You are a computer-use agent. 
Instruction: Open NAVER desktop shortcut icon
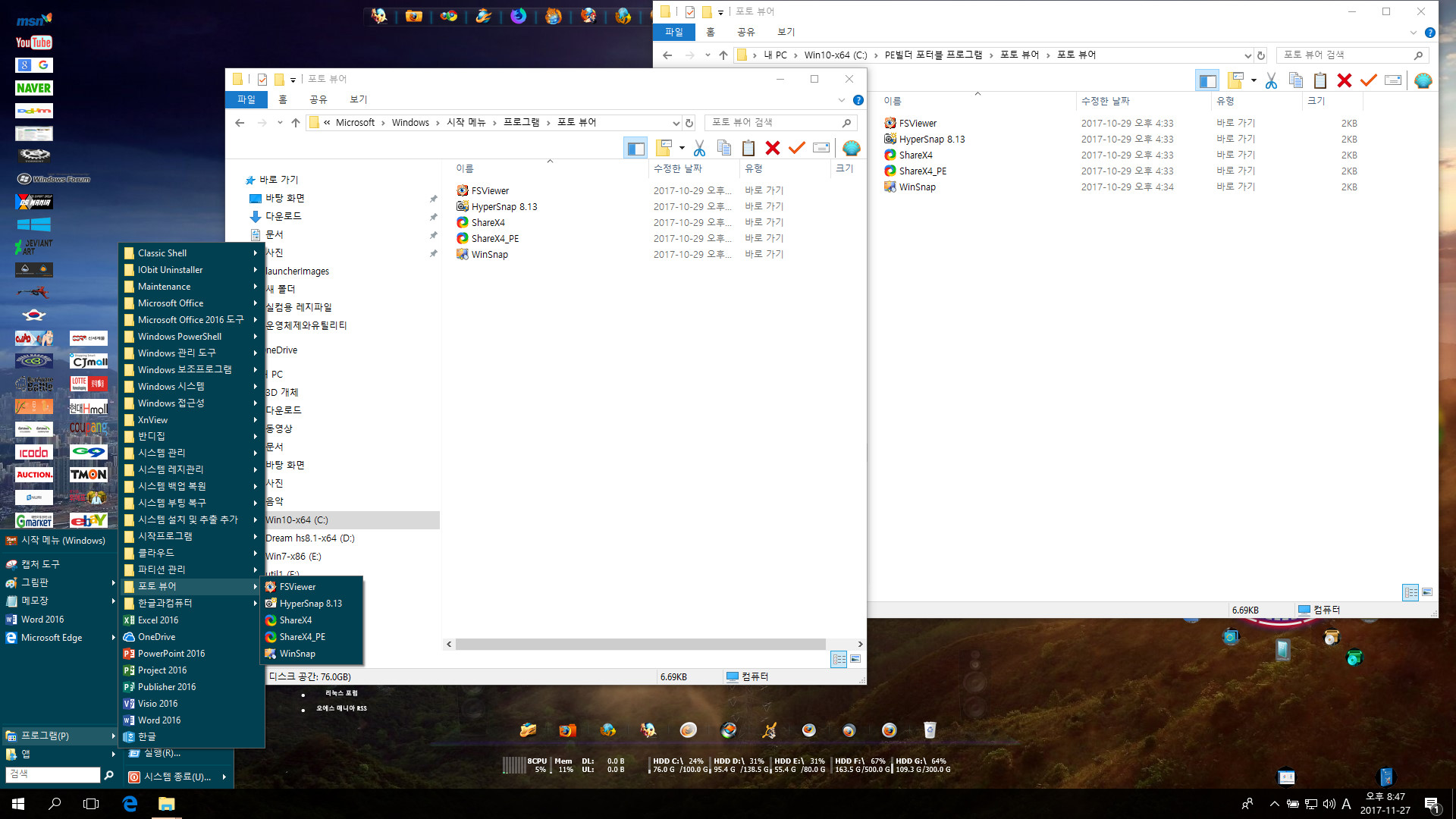pos(34,88)
